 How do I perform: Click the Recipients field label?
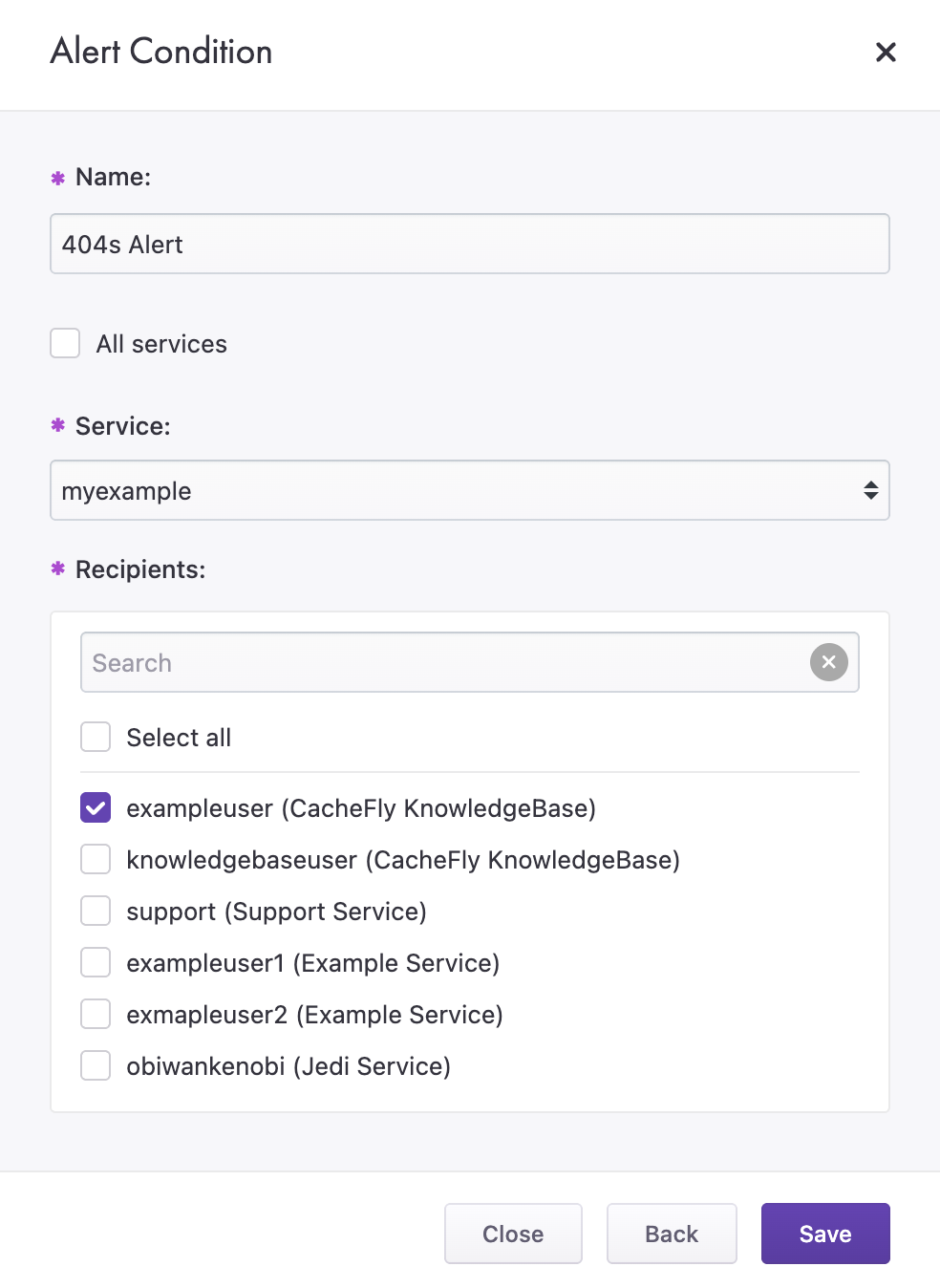coord(140,569)
